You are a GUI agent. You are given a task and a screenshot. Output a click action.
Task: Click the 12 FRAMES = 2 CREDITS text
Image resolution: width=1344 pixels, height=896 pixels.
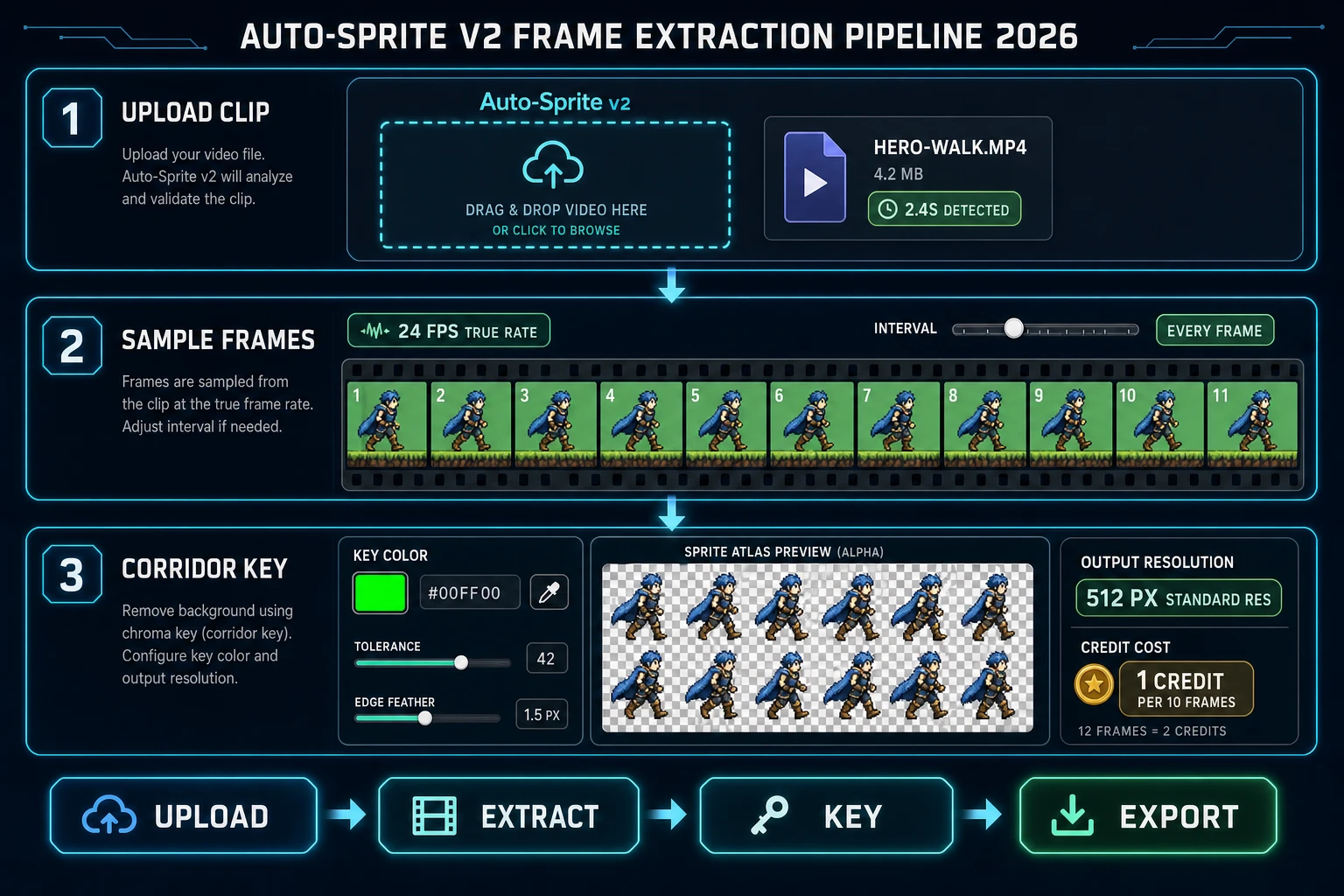[1152, 731]
